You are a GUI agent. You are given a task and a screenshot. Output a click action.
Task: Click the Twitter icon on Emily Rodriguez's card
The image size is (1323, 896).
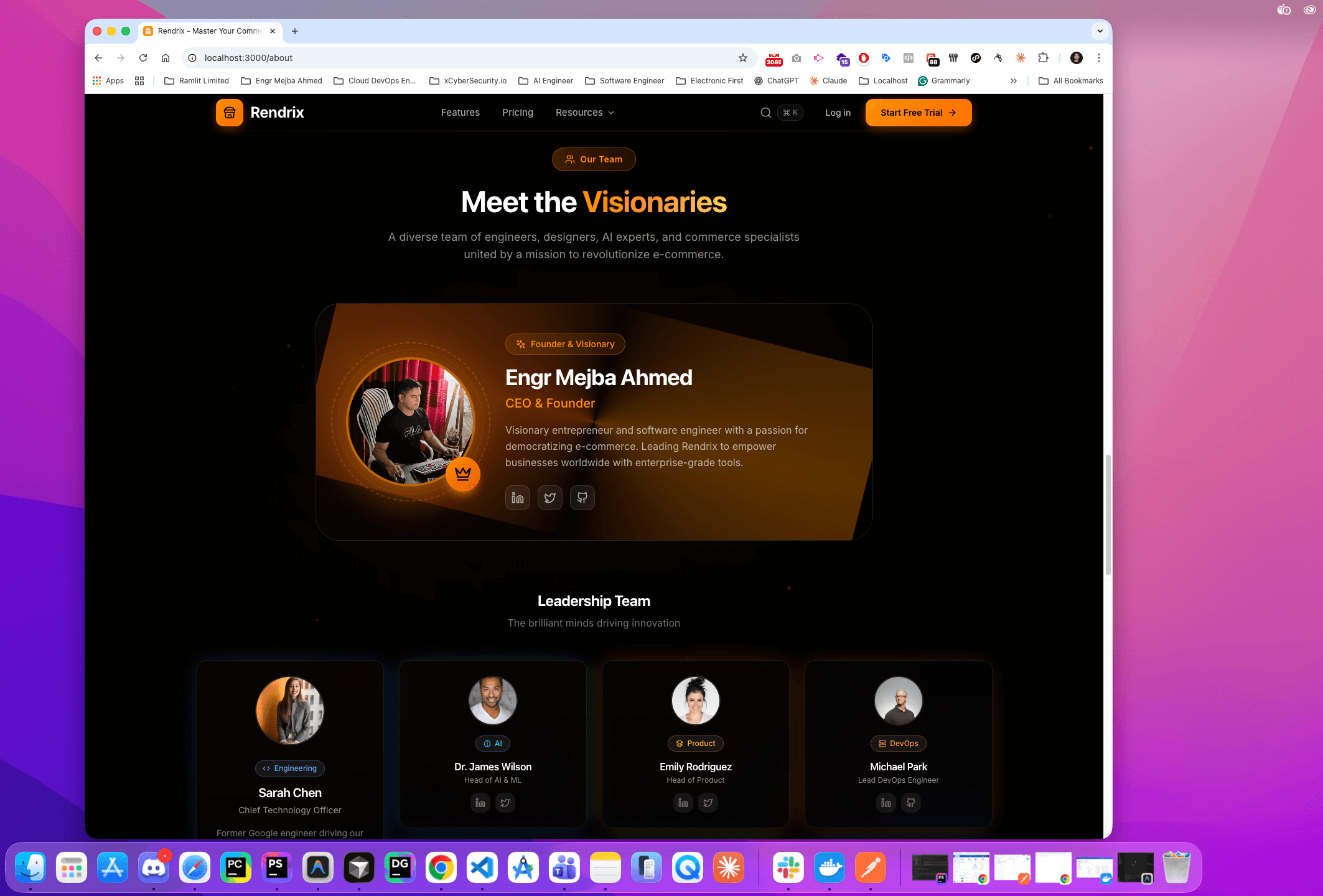708,803
